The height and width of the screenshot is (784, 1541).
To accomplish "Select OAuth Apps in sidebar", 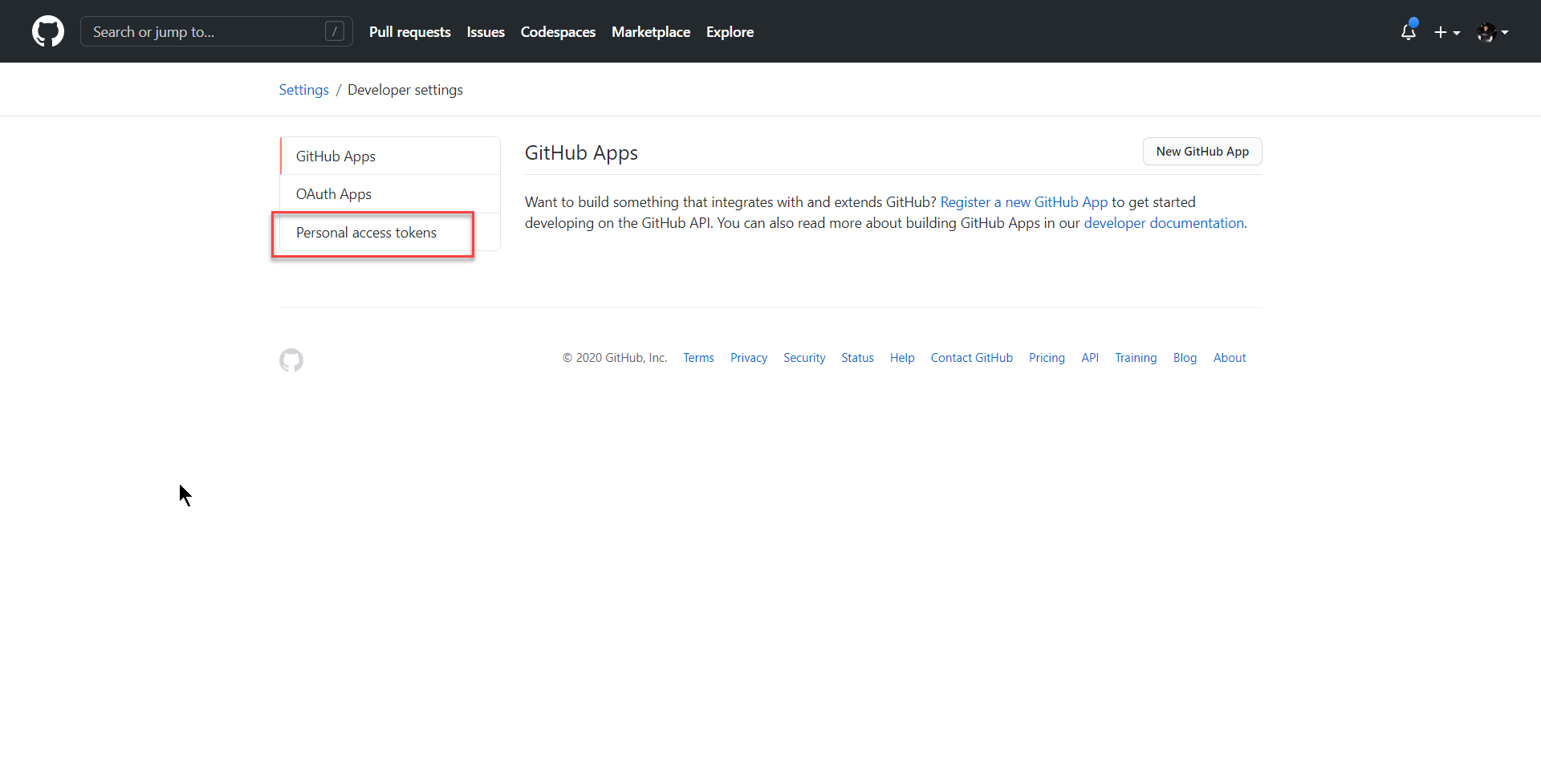I will pyautogui.click(x=334, y=194).
